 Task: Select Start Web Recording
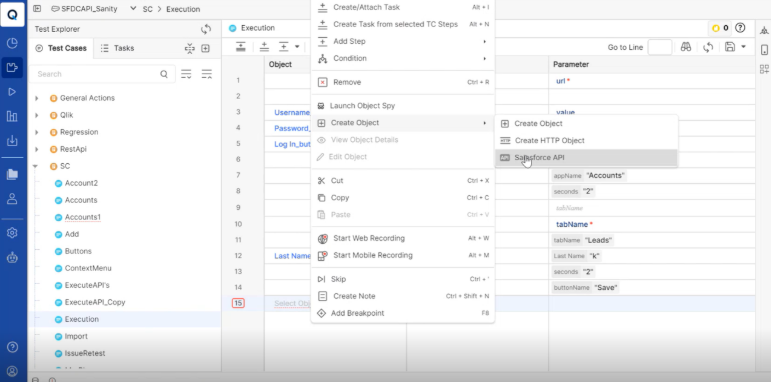point(402,238)
